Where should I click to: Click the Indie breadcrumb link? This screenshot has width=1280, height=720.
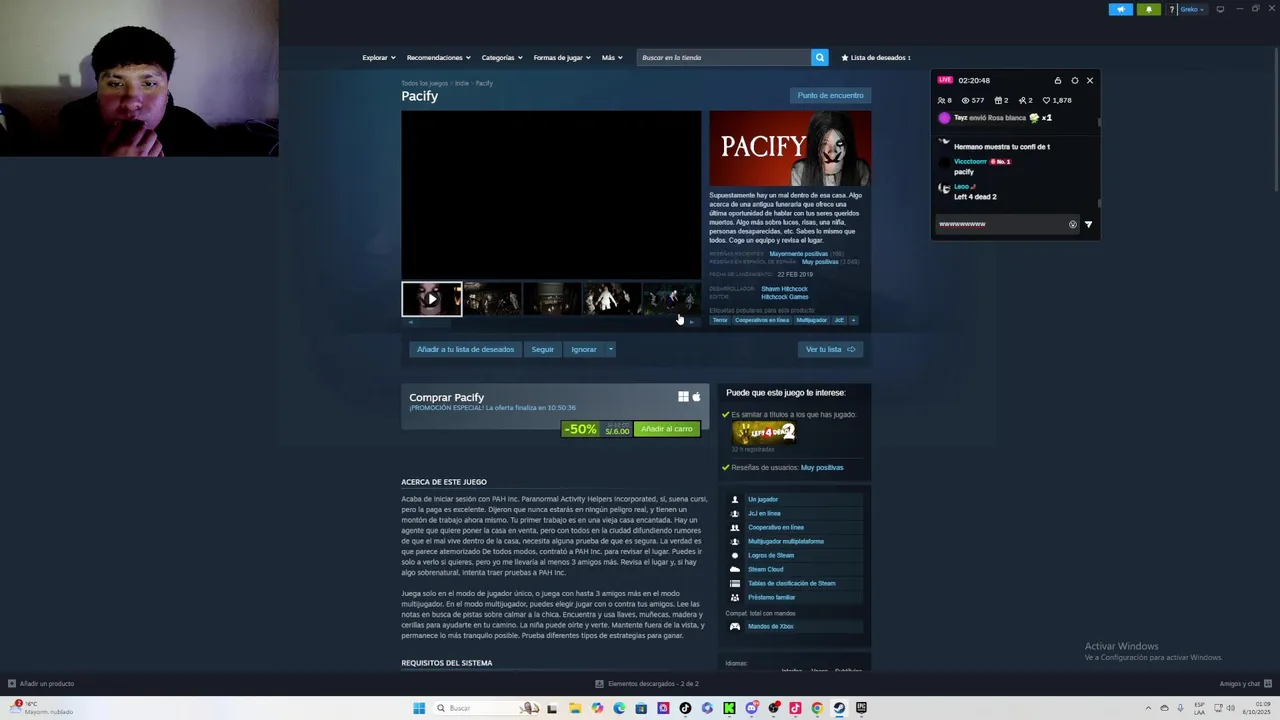coord(461,83)
